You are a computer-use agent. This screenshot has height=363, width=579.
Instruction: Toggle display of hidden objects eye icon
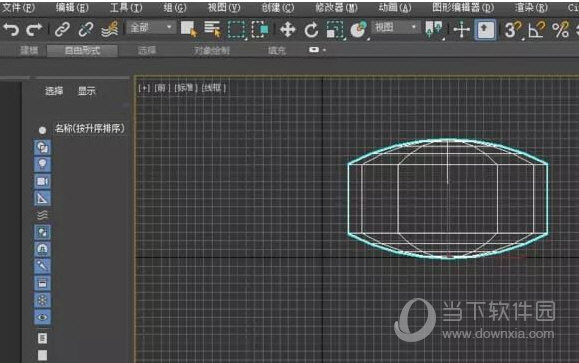pyautogui.click(x=42, y=317)
